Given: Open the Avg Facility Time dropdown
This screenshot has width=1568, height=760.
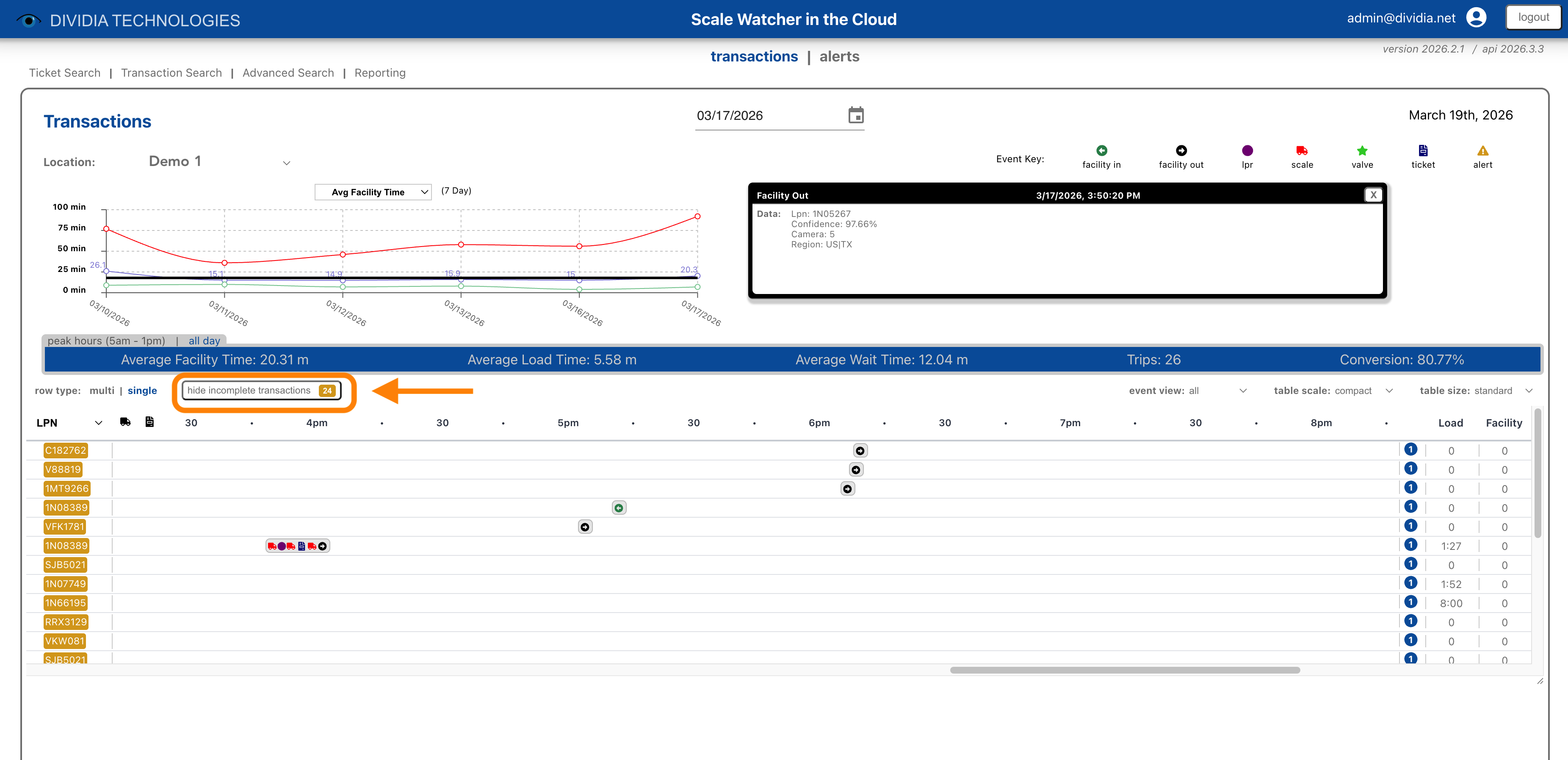Looking at the screenshot, I should pyautogui.click(x=373, y=192).
